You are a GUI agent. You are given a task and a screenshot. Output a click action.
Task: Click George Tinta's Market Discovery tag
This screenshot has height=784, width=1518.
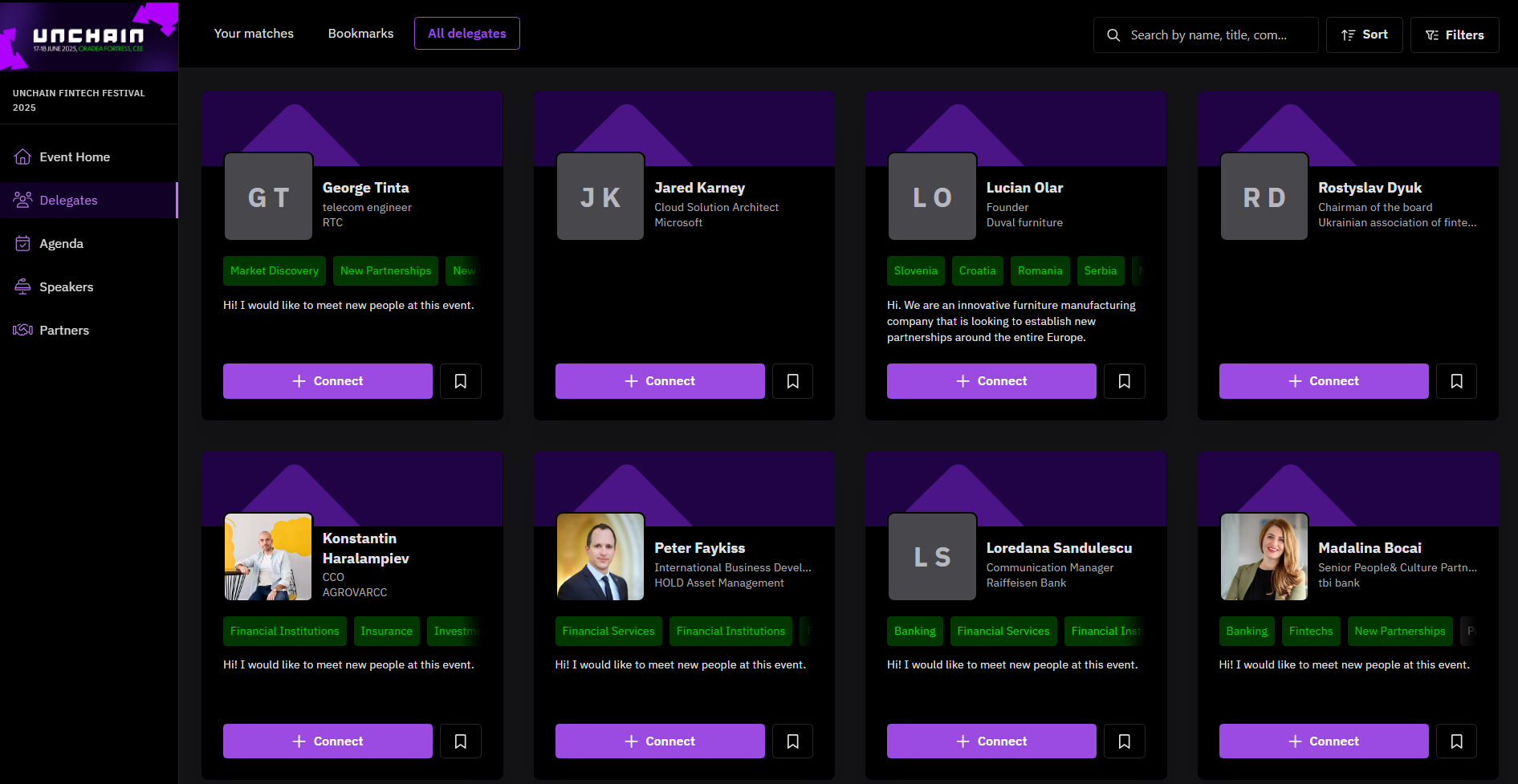coord(275,270)
